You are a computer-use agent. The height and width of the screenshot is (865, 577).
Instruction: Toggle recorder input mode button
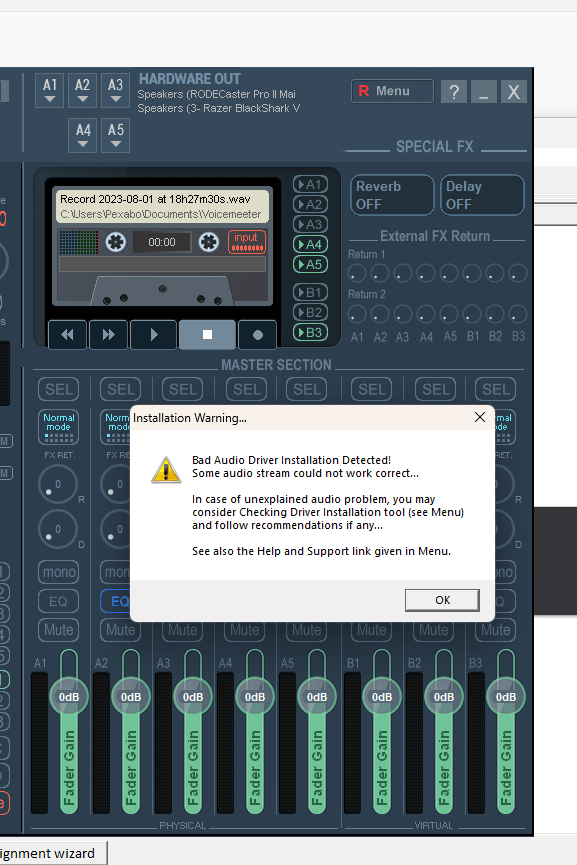point(247,242)
